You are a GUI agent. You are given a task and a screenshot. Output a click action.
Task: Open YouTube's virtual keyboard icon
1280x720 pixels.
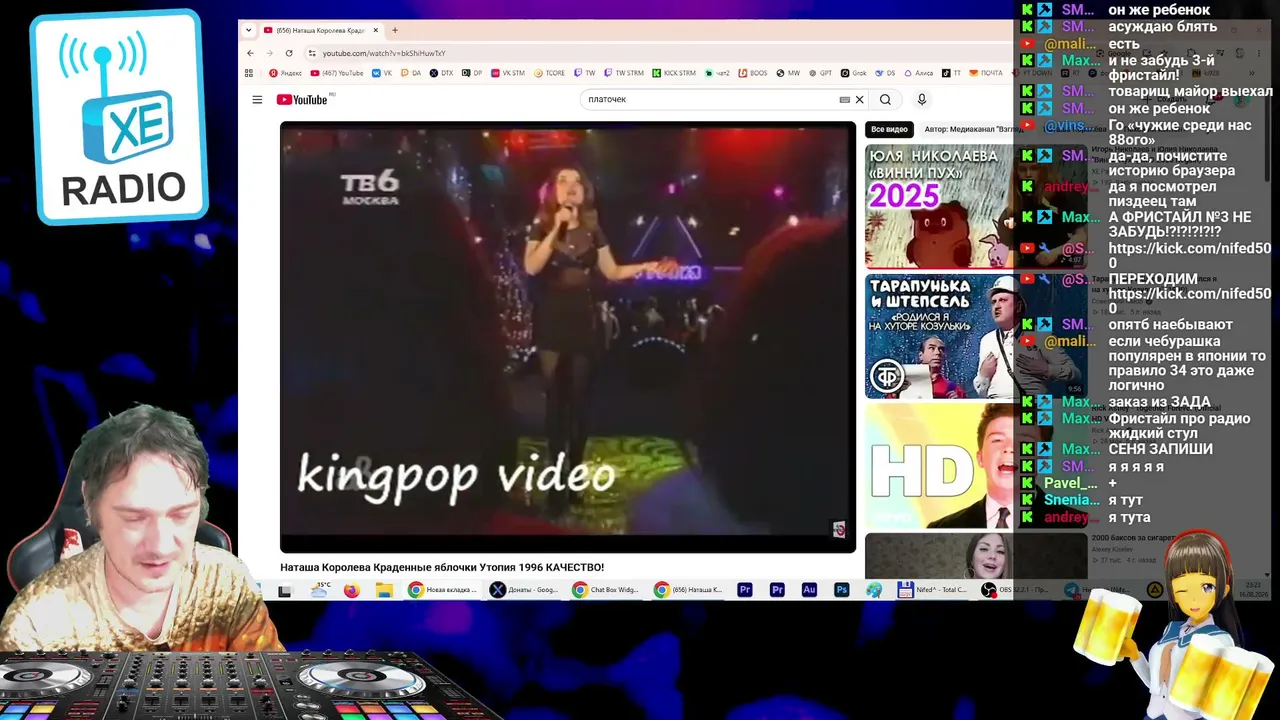tap(845, 99)
